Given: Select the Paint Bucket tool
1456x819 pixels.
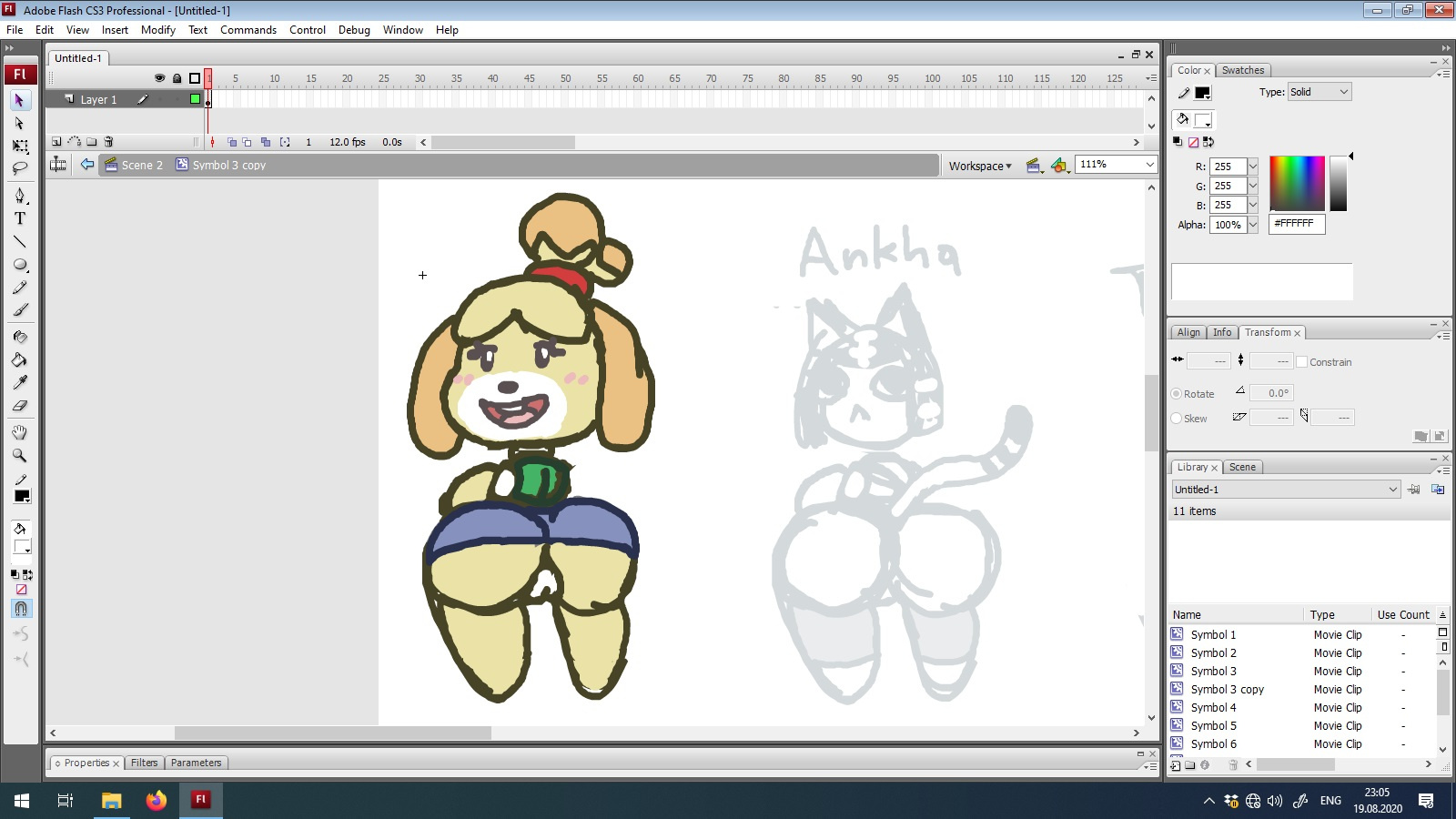Looking at the screenshot, I should tap(19, 359).
